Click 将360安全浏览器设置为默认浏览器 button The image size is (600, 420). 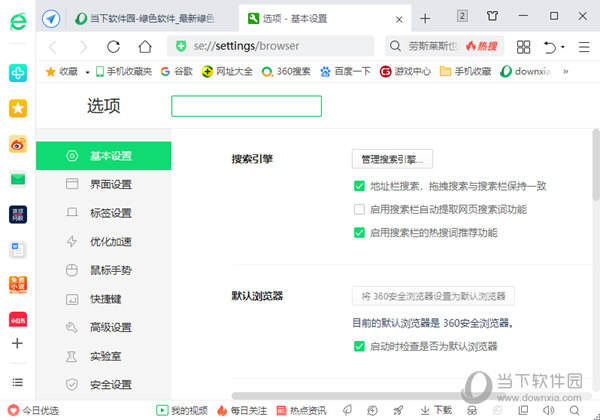point(433,296)
